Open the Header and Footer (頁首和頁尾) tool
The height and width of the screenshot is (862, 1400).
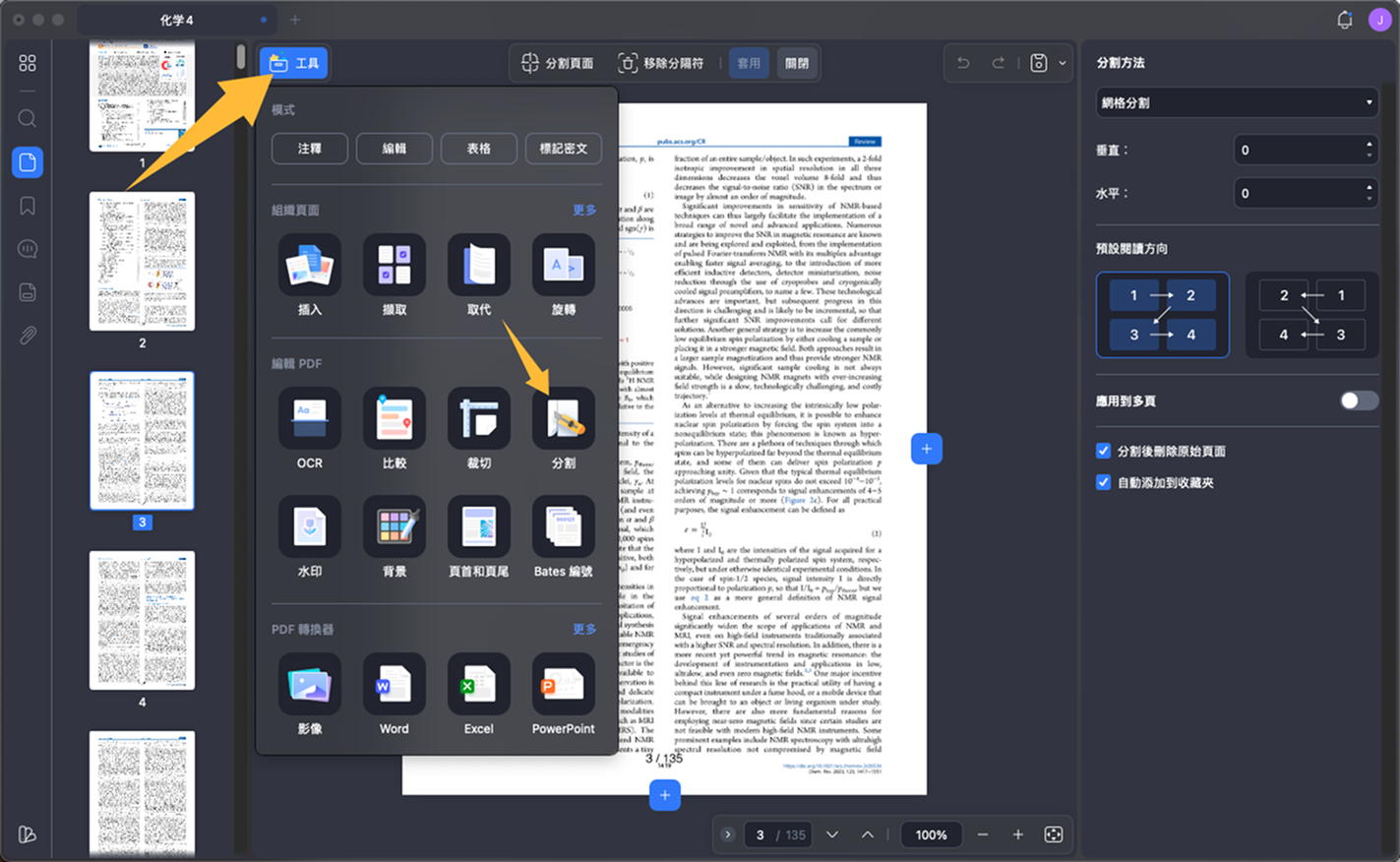click(479, 526)
